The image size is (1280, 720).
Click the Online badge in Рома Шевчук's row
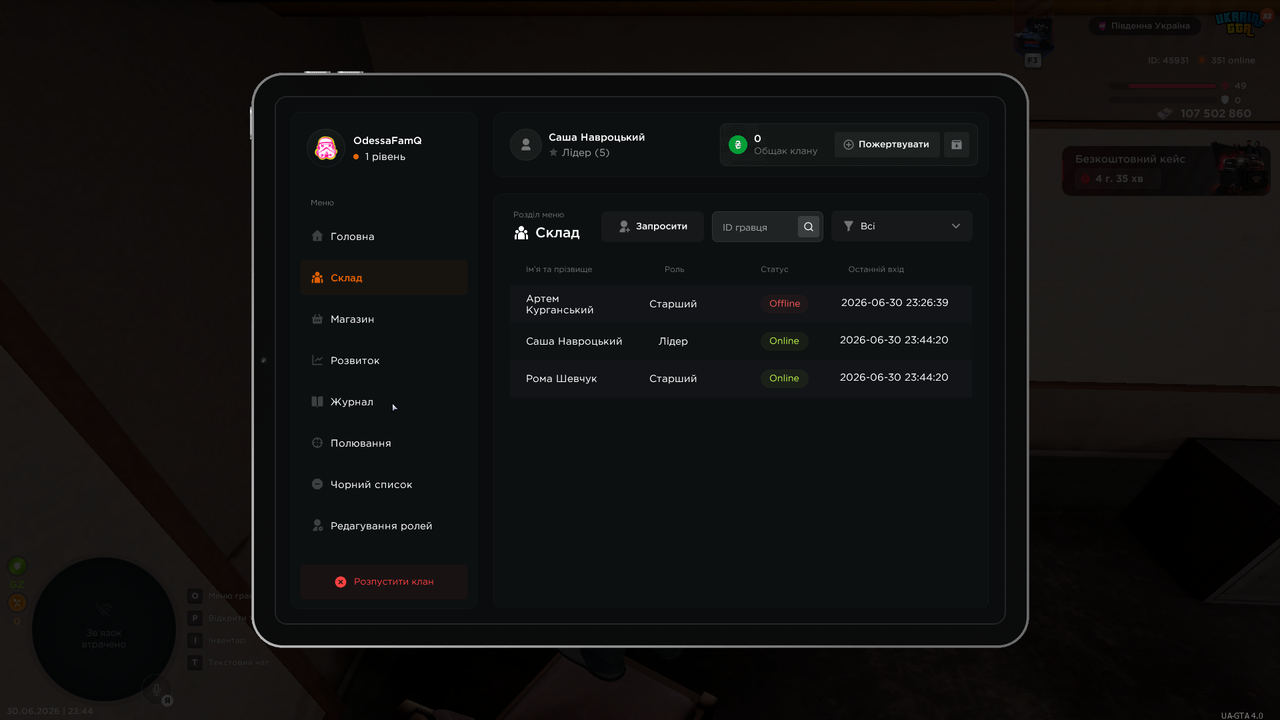click(784, 378)
